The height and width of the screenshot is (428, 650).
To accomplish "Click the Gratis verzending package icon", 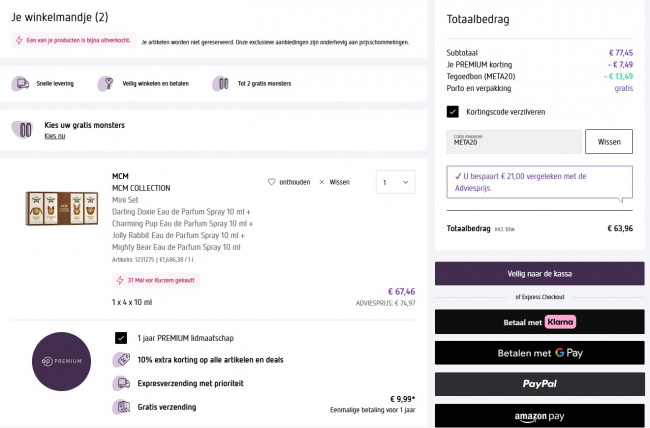I will 121,407.
